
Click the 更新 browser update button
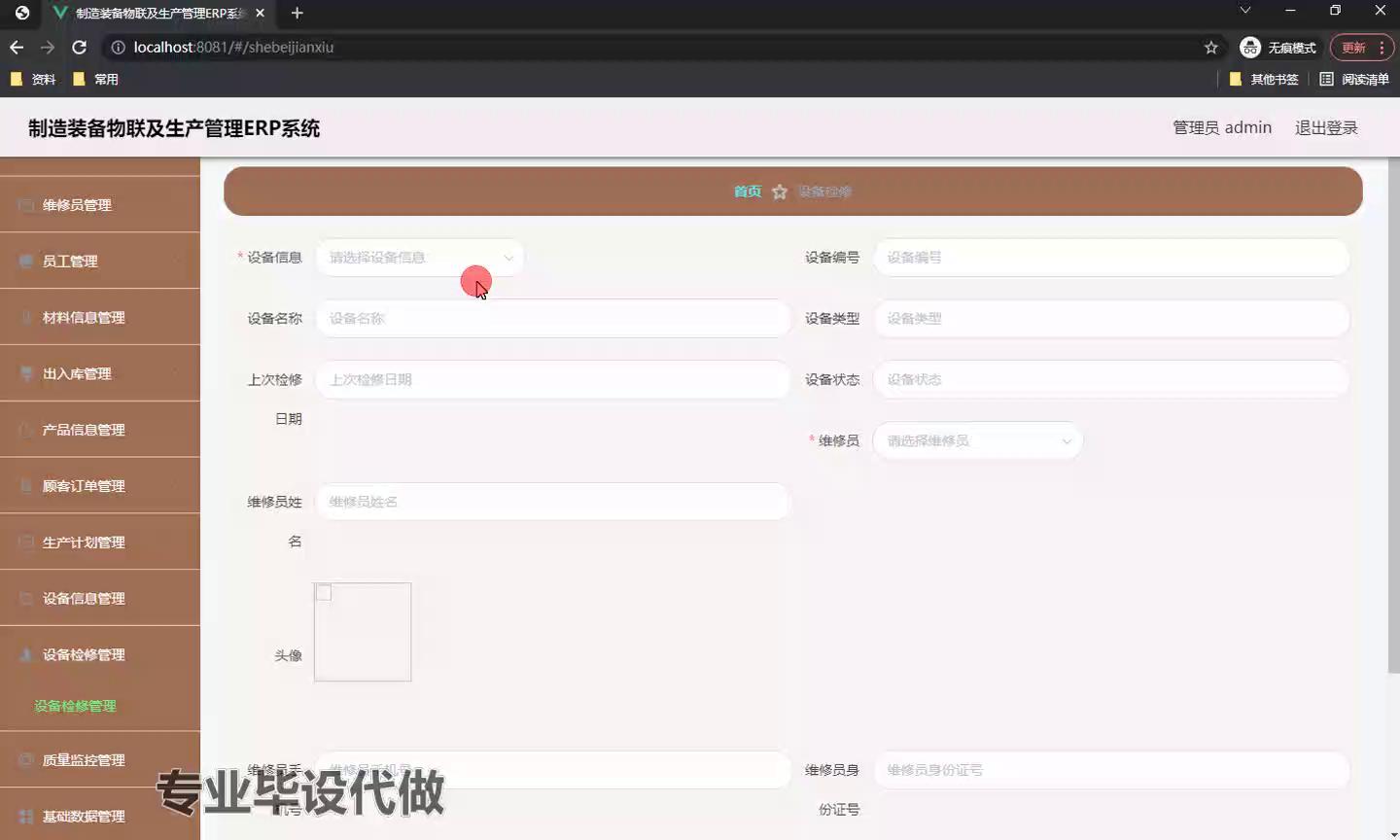(1353, 48)
